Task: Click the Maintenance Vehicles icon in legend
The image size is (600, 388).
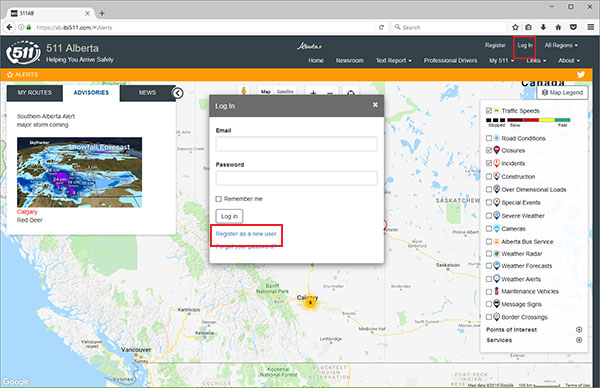Action: tap(496, 291)
